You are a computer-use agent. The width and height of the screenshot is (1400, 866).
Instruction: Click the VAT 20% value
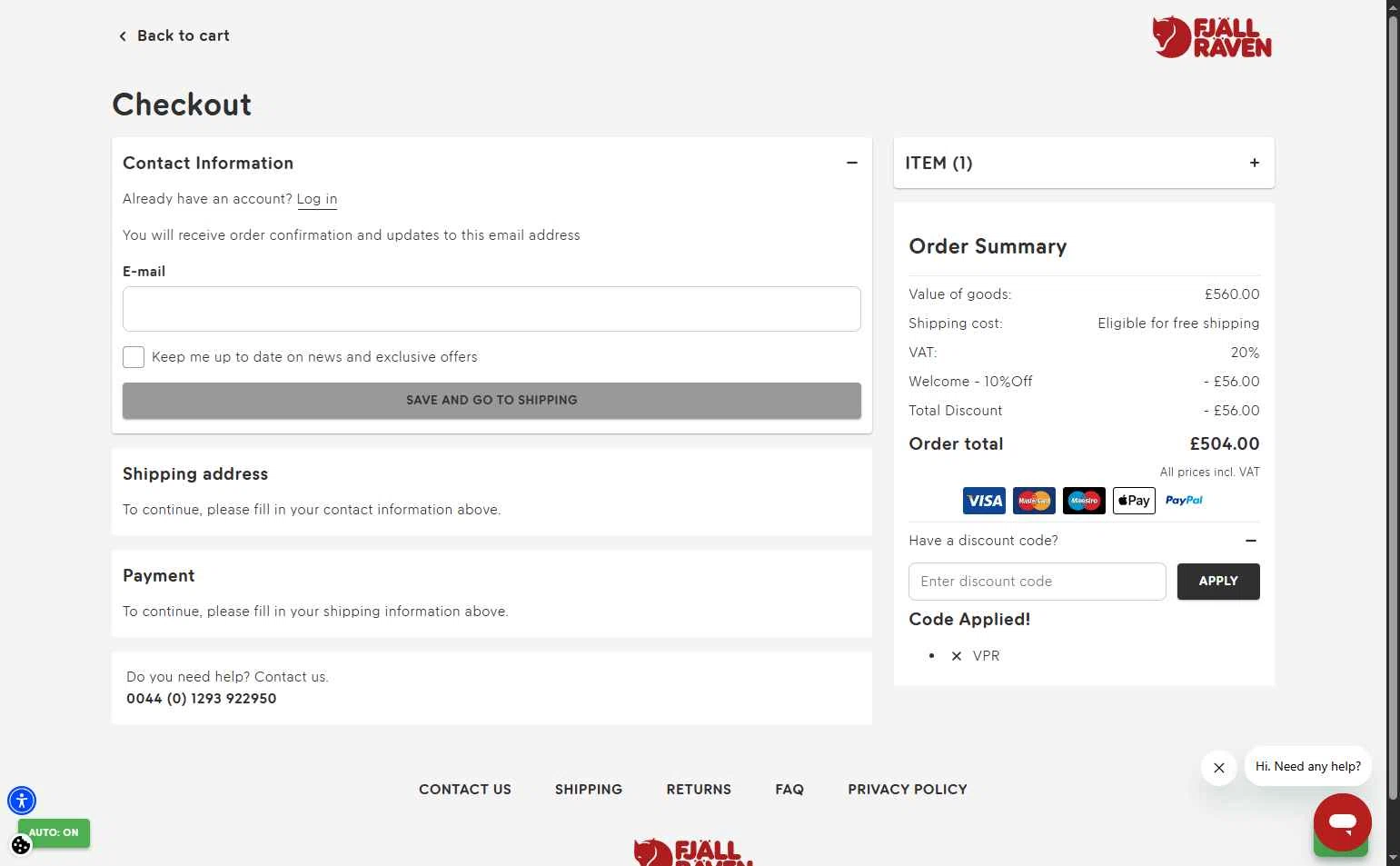click(1245, 353)
